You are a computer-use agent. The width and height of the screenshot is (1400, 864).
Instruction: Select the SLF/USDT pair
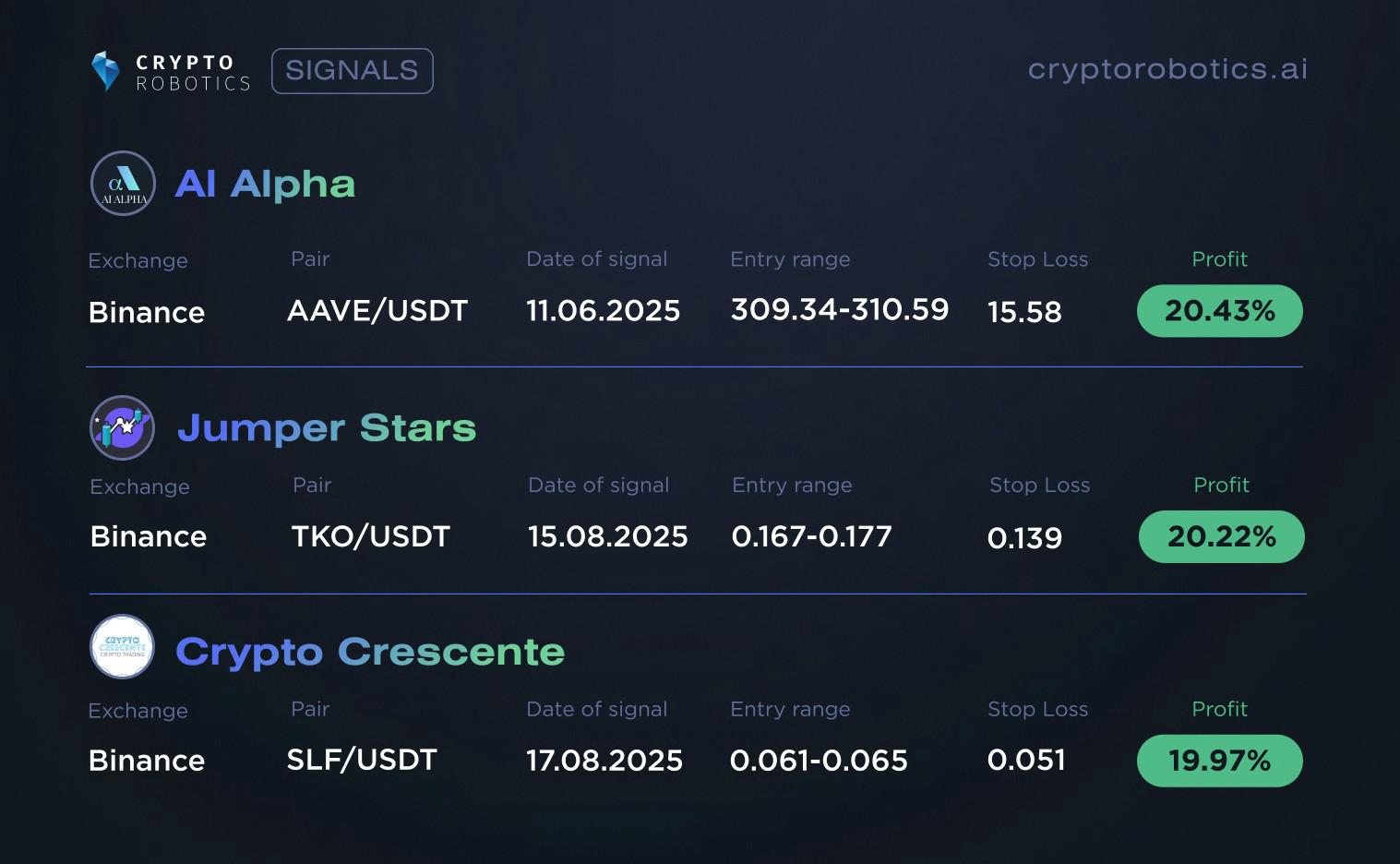[x=362, y=760]
